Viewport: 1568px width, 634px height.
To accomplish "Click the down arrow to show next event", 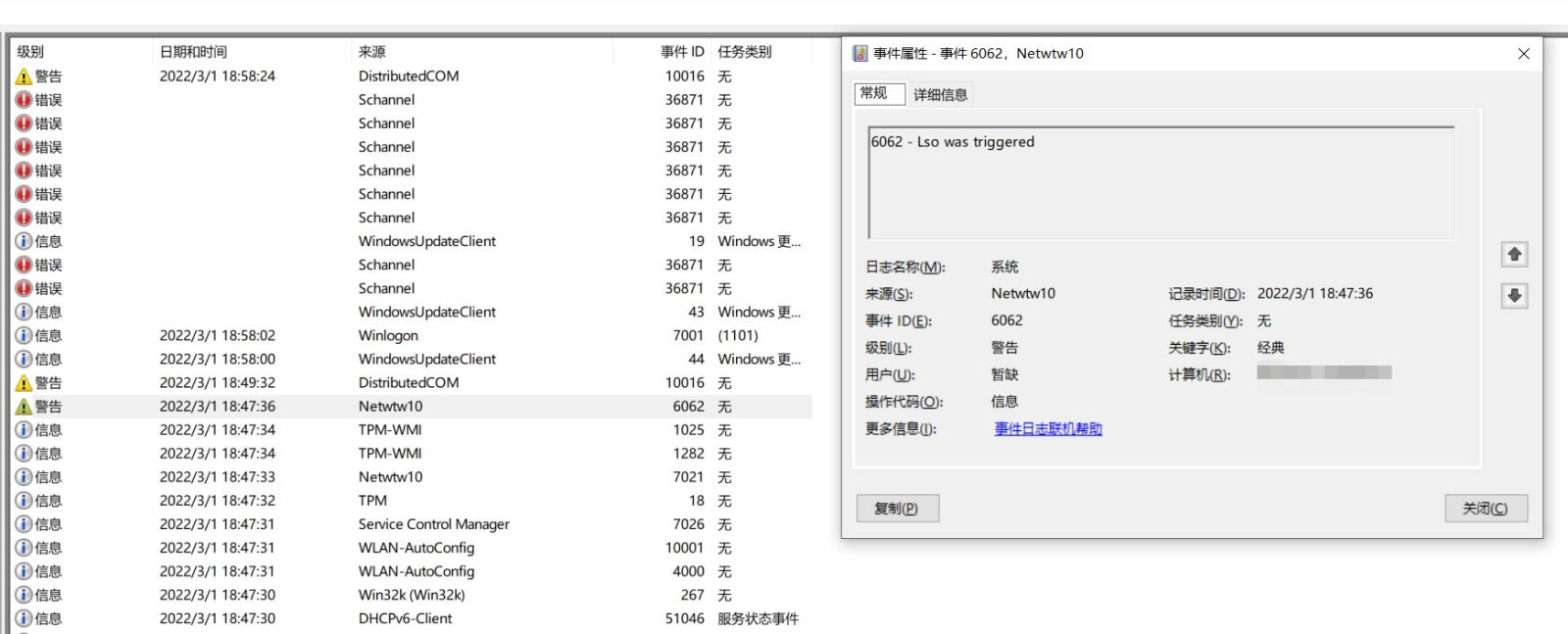I will coord(1514,296).
